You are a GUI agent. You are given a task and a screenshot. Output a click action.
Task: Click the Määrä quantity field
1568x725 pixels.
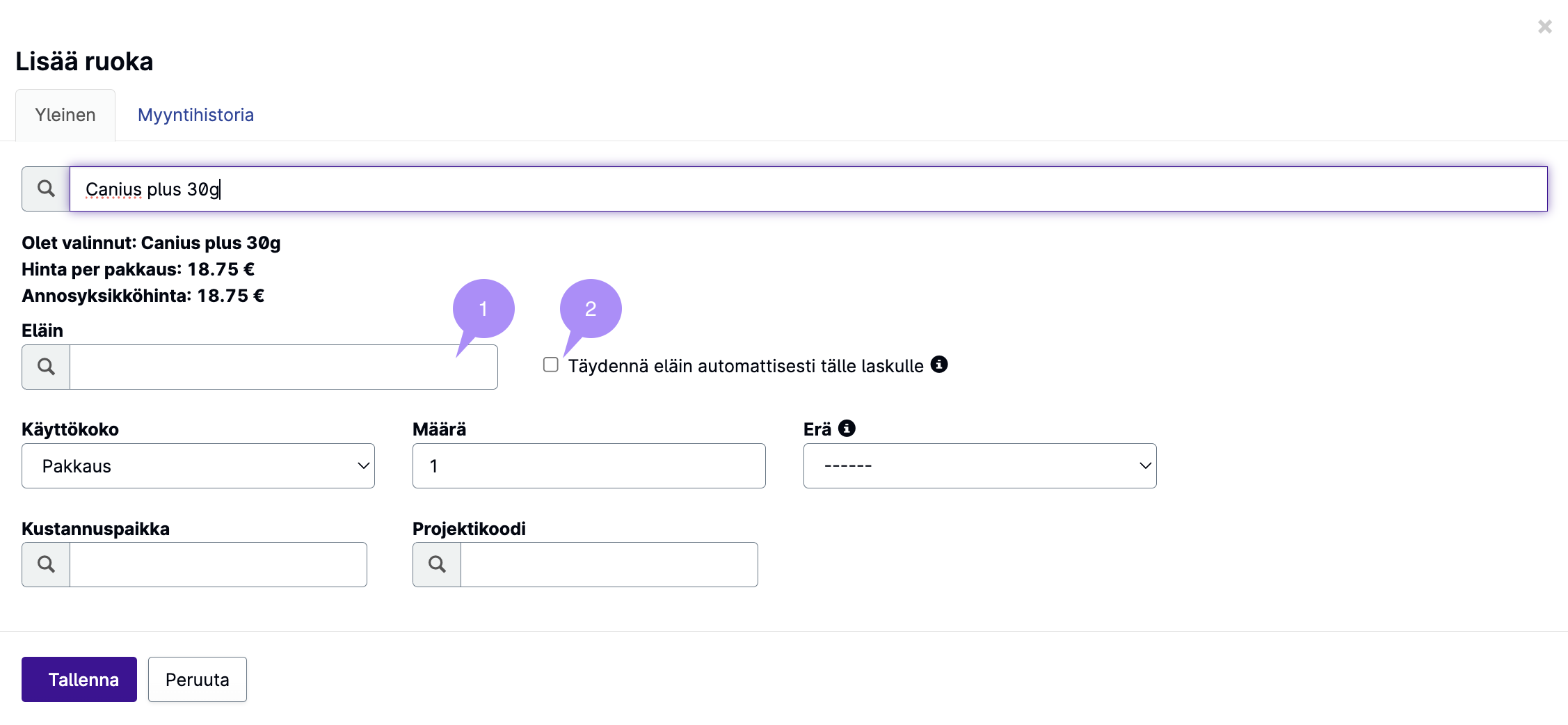589,465
